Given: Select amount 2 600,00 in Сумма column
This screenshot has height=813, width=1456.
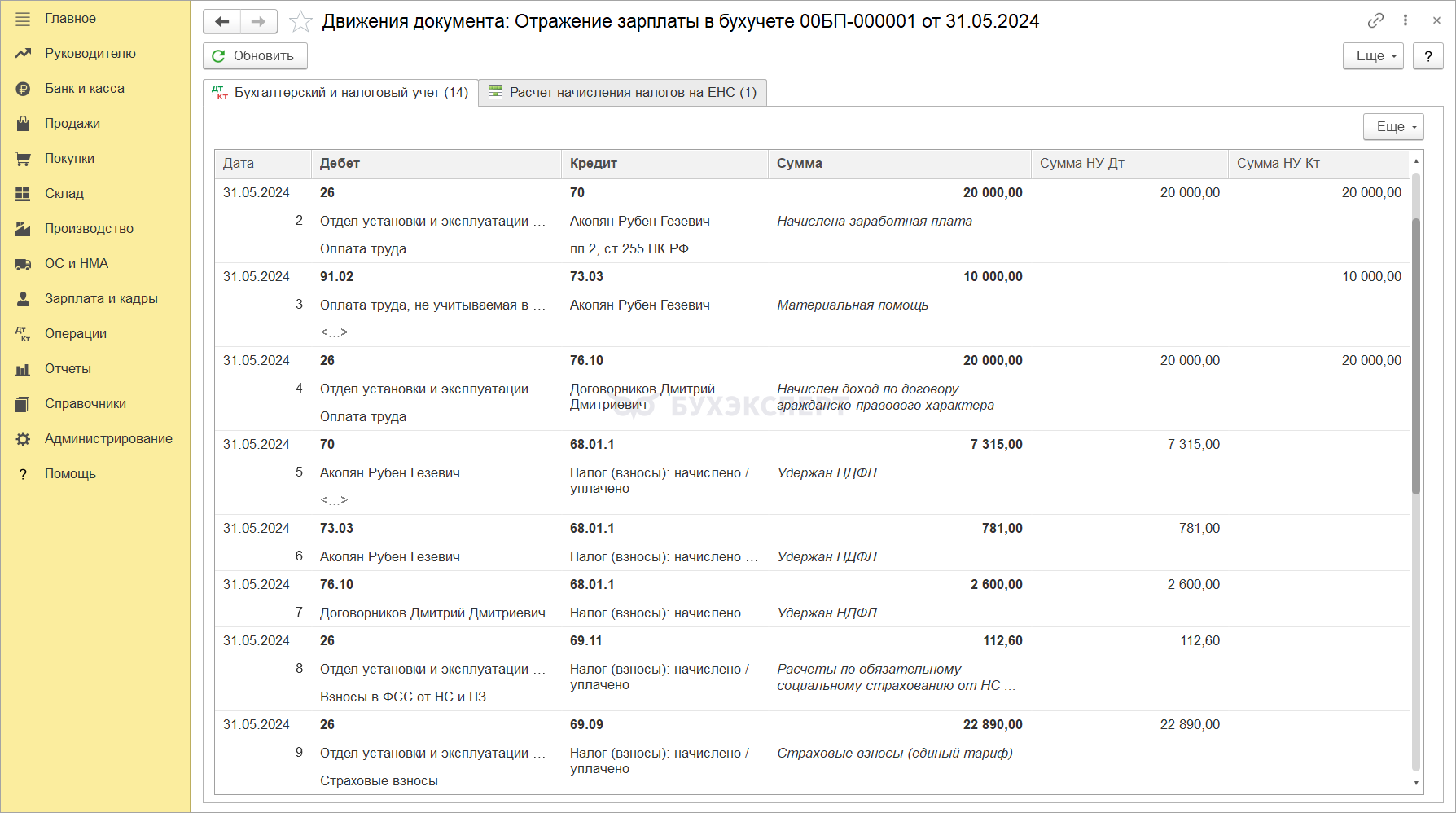Looking at the screenshot, I should click(996, 585).
